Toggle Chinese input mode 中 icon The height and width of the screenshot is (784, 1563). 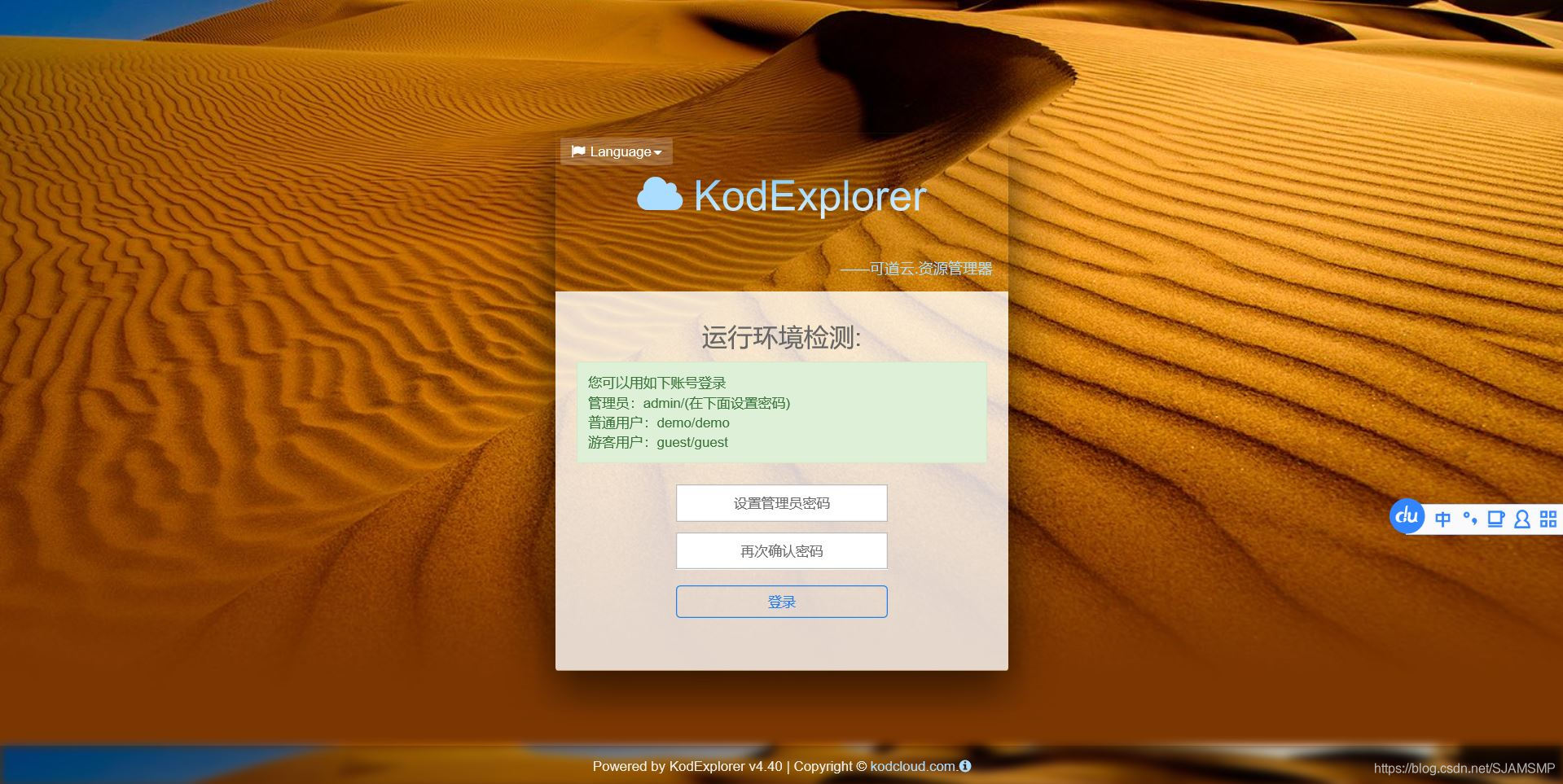click(x=1442, y=519)
